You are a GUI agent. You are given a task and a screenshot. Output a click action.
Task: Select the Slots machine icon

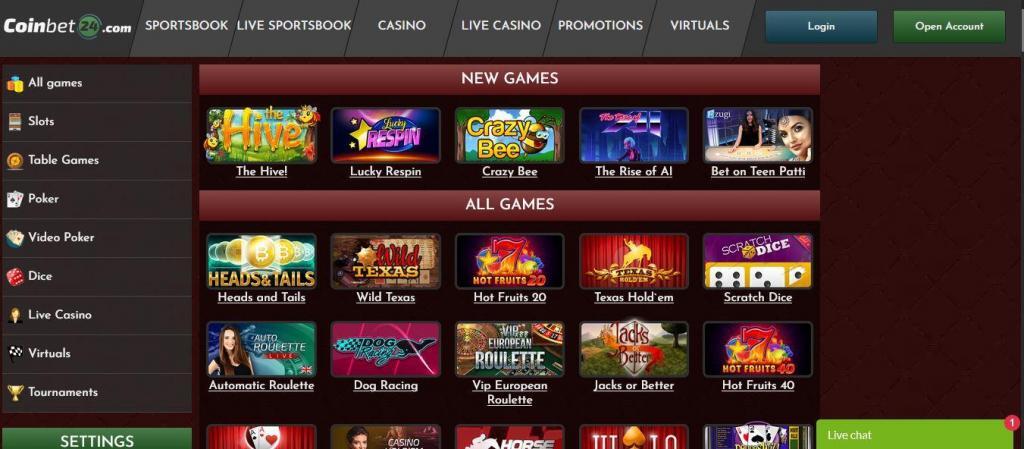(15, 122)
